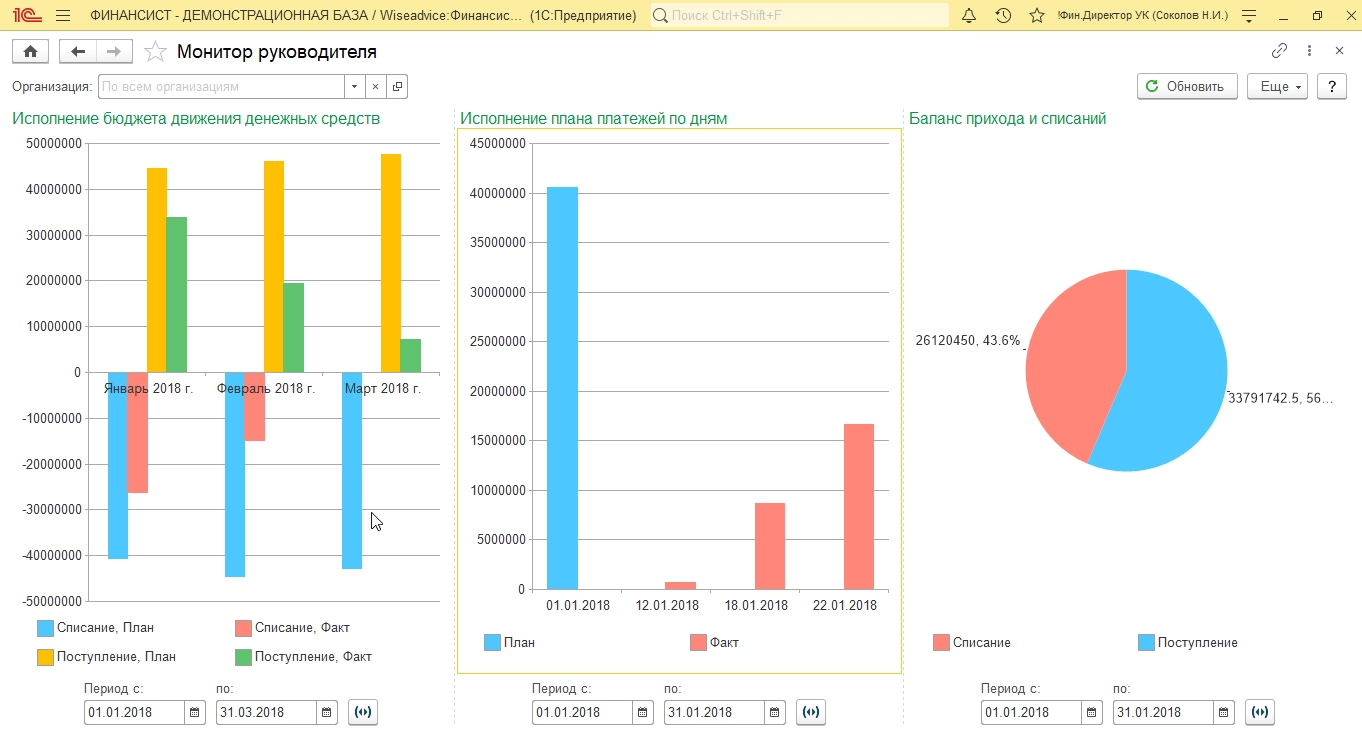Click the 12.01.2018 axis label

point(666,605)
